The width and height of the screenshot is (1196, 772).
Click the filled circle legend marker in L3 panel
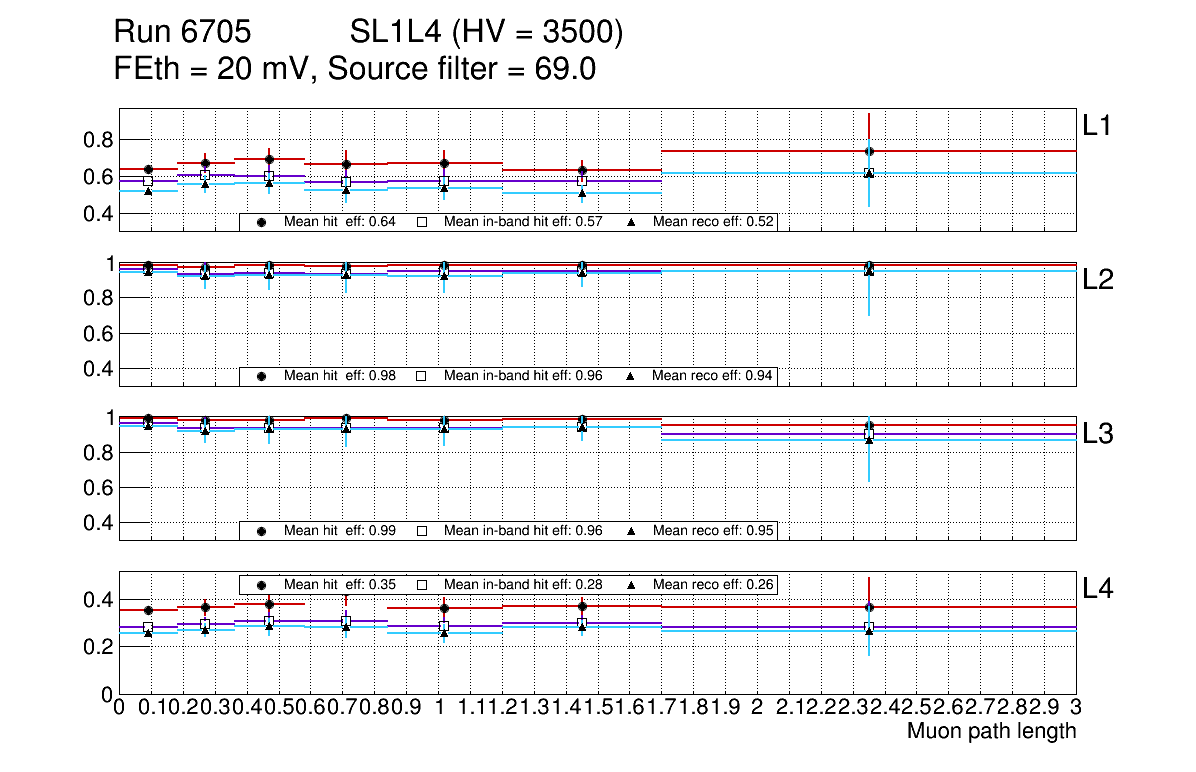pos(261,531)
